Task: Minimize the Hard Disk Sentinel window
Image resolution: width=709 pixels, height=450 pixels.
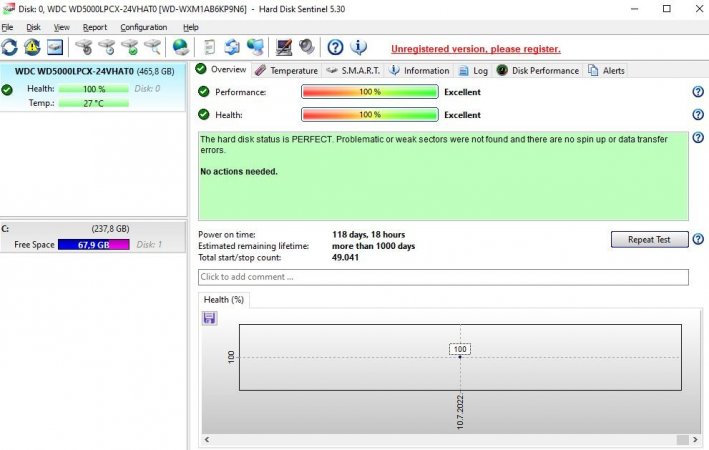Action: [x=634, y=9]
